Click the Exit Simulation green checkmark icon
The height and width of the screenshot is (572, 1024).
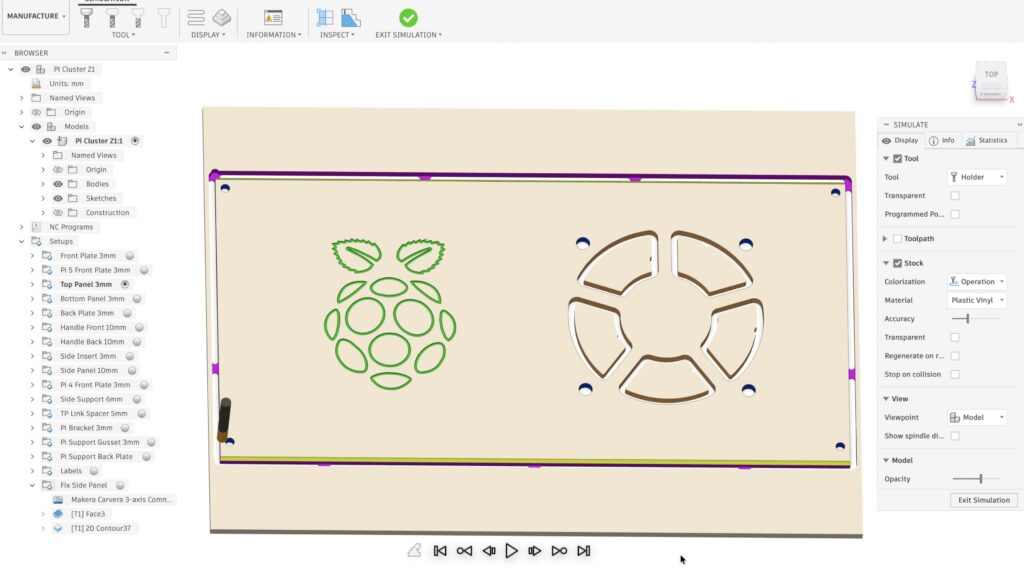click(x=408, y=18)
